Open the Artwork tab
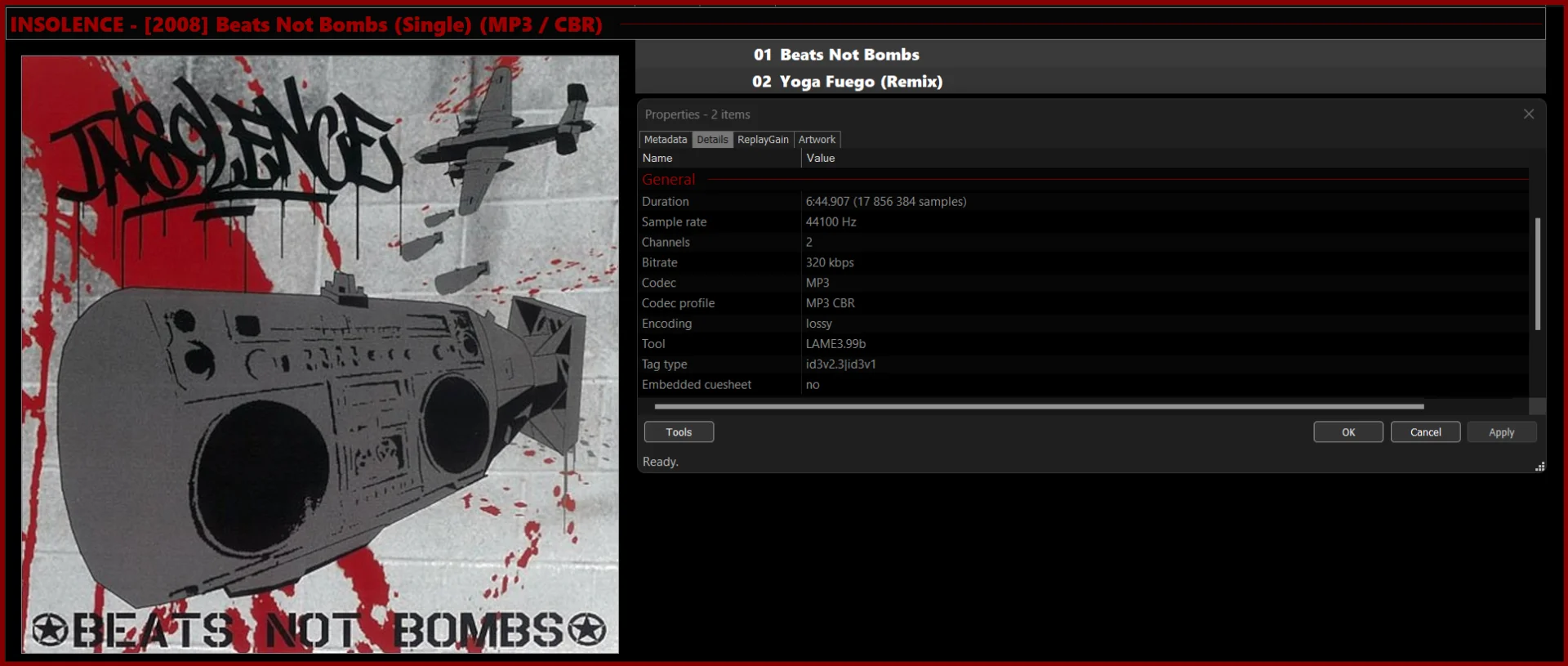Image resolution: width=1568 pixels, height=666 pixels. tap(817, 140)
